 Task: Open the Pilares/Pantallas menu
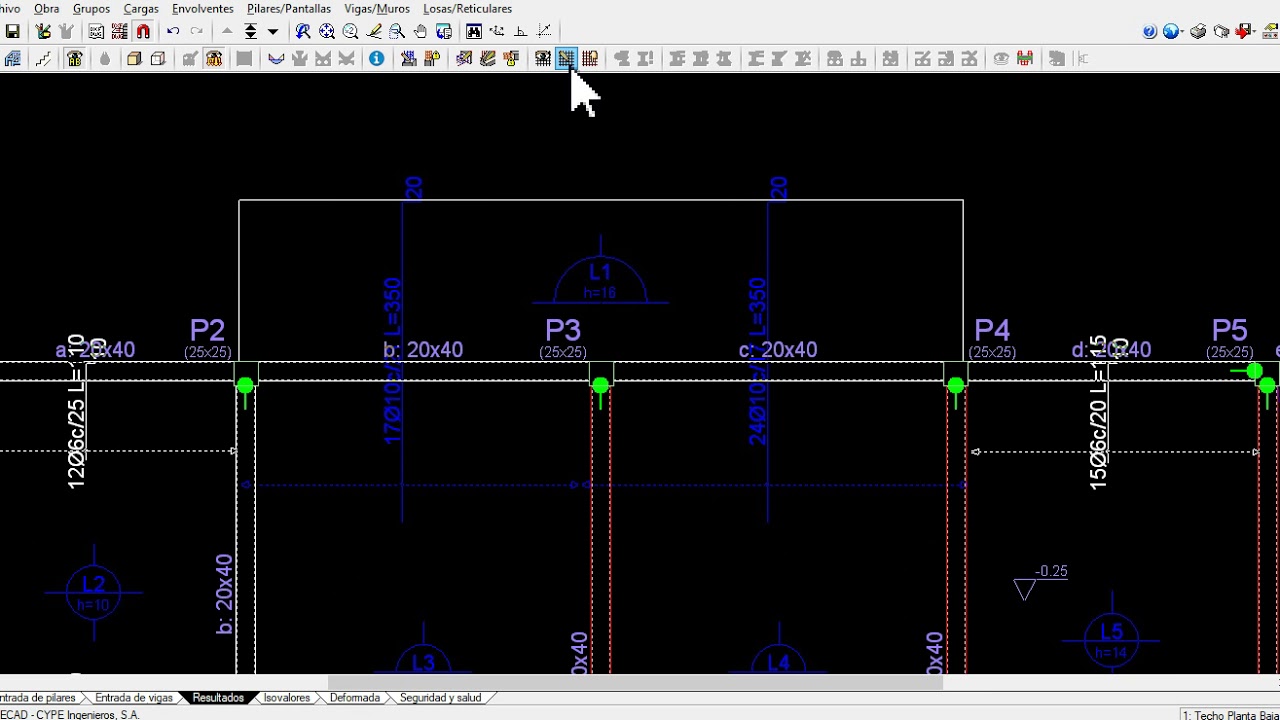tap(289, 9)
